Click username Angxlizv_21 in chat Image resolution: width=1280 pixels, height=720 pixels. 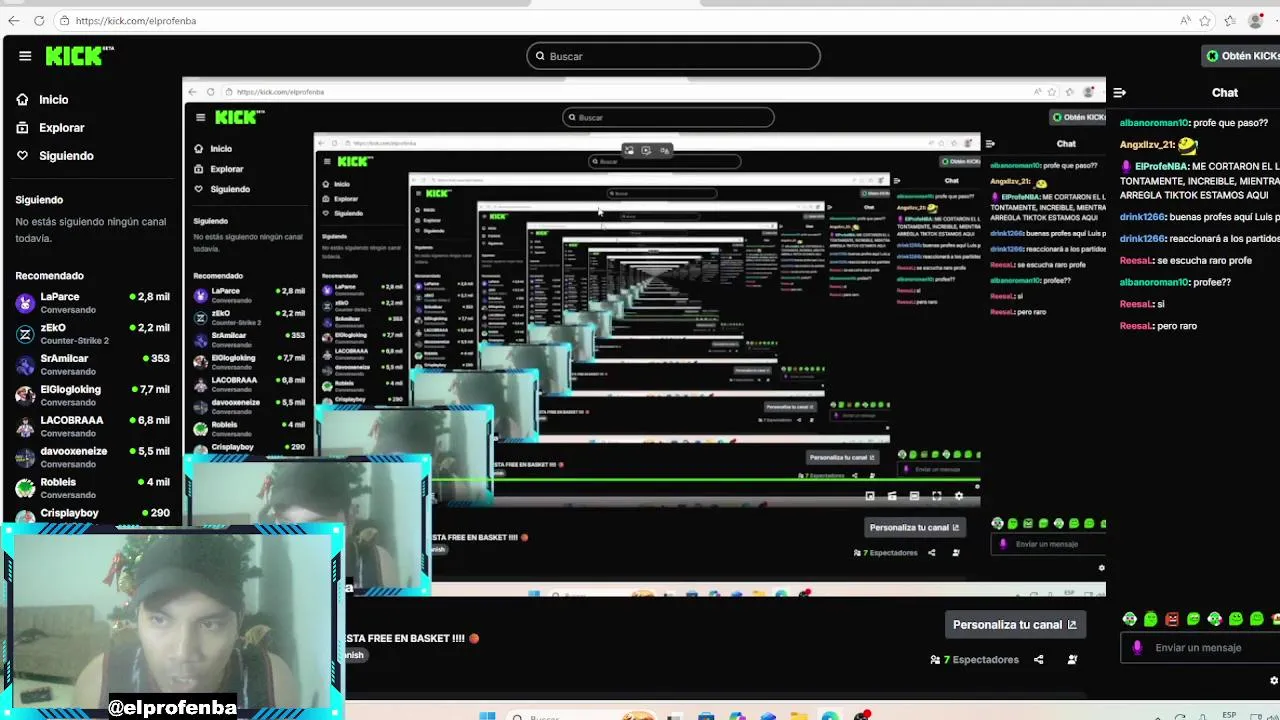[x=1146, y=144]
